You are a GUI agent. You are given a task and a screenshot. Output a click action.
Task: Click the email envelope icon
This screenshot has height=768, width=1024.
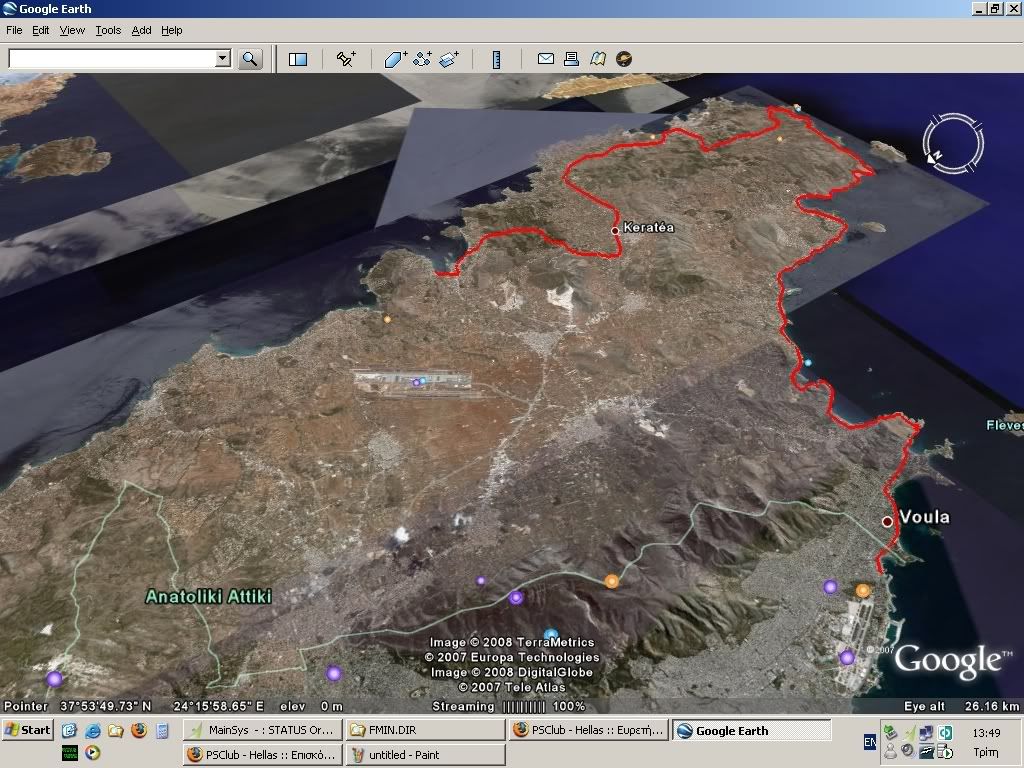(545, 59)
